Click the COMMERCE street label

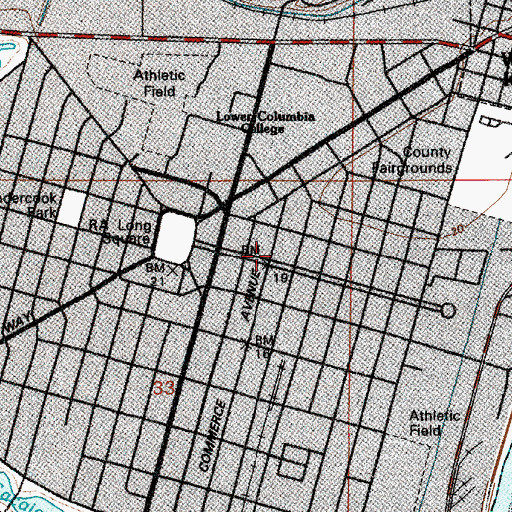click(212, 436)
